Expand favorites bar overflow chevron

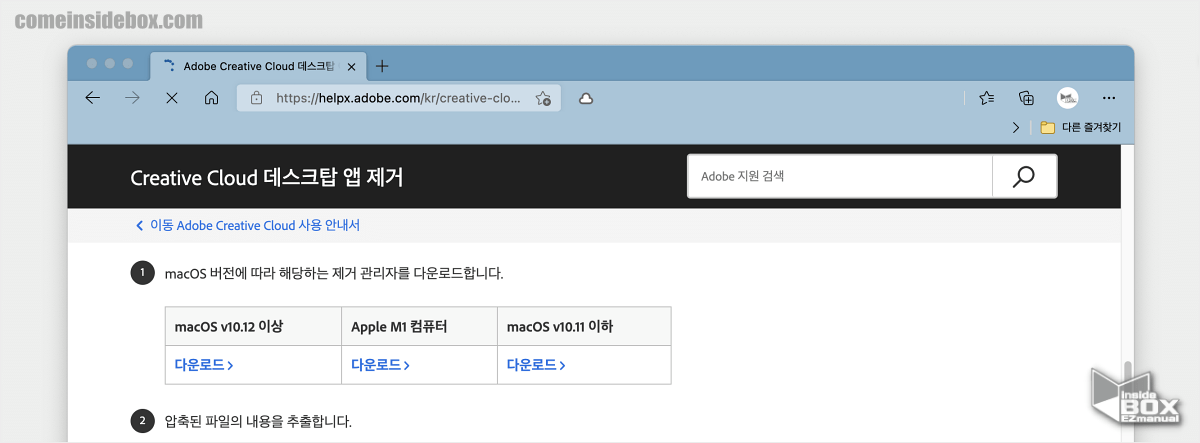click(1017, 127)
